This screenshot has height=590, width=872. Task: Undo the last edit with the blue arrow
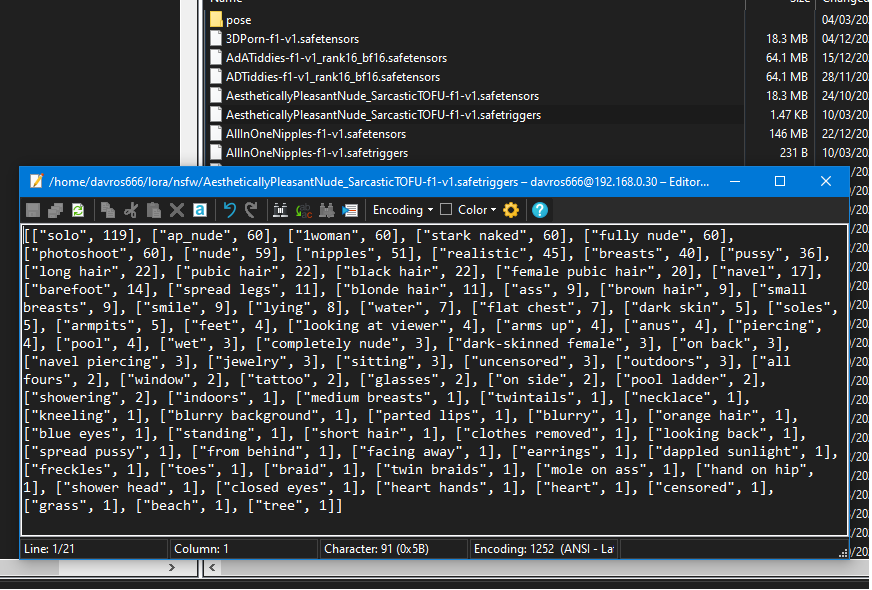pyautogui.click(x=230, y=210)
